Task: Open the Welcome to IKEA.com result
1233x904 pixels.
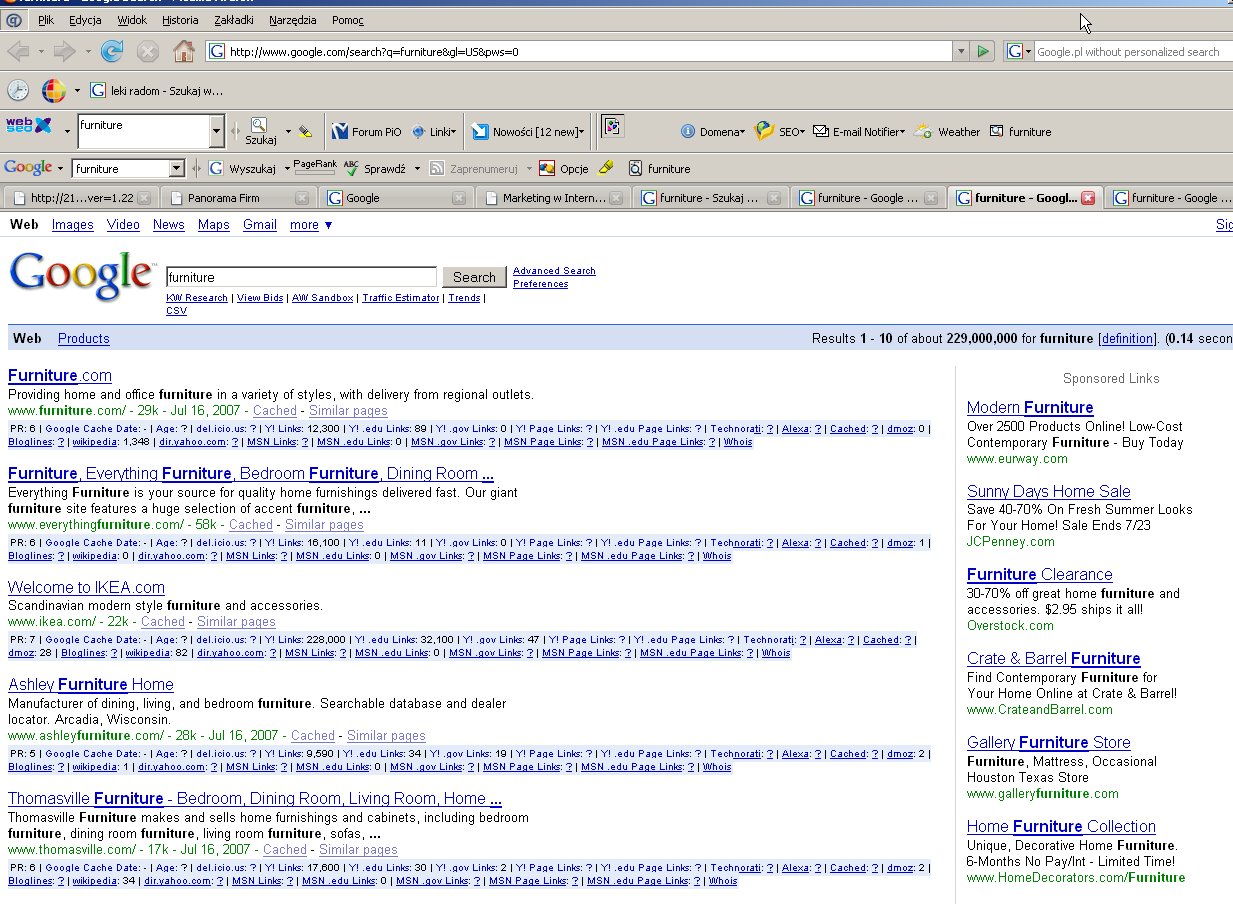Action: (86, 587)
